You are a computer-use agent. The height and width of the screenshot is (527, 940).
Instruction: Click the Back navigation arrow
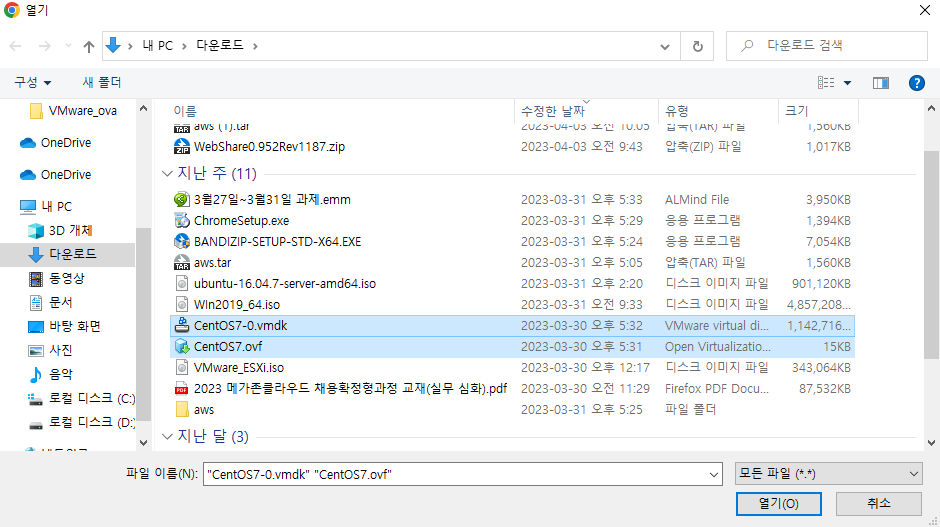click(16, 46)
